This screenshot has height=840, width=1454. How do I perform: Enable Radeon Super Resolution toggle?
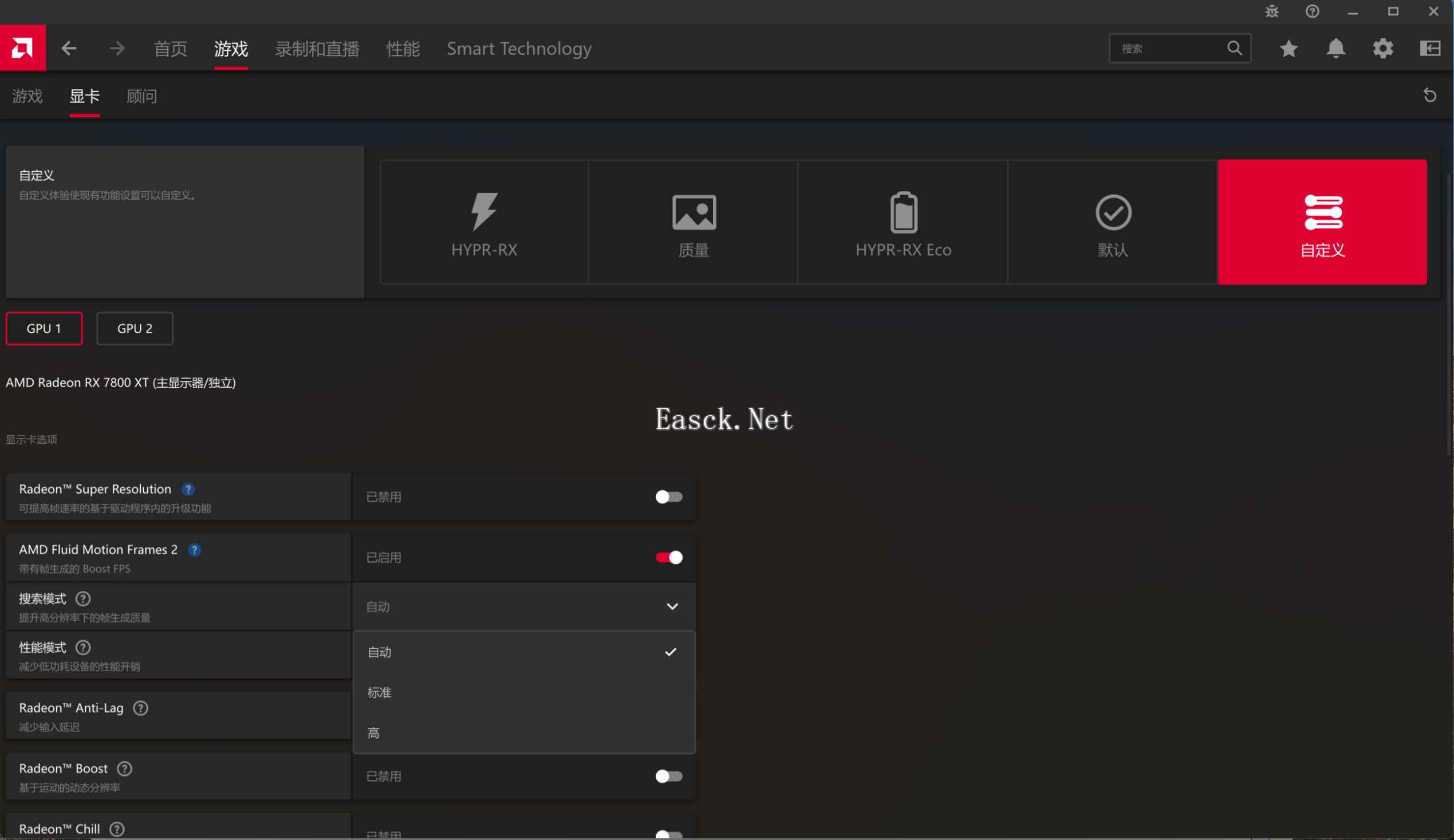tap(669, 498)
